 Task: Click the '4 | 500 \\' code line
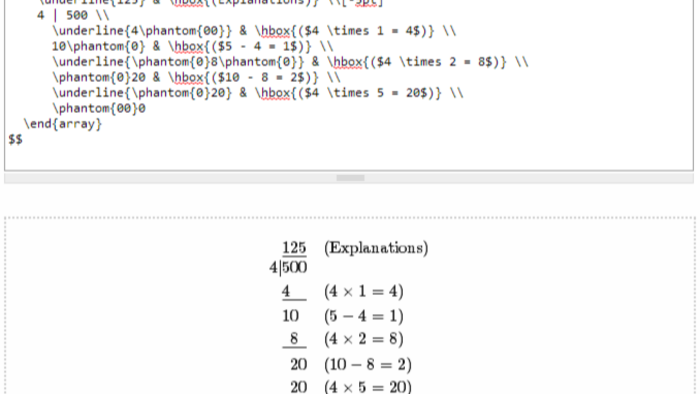click(x=73, y=16)
